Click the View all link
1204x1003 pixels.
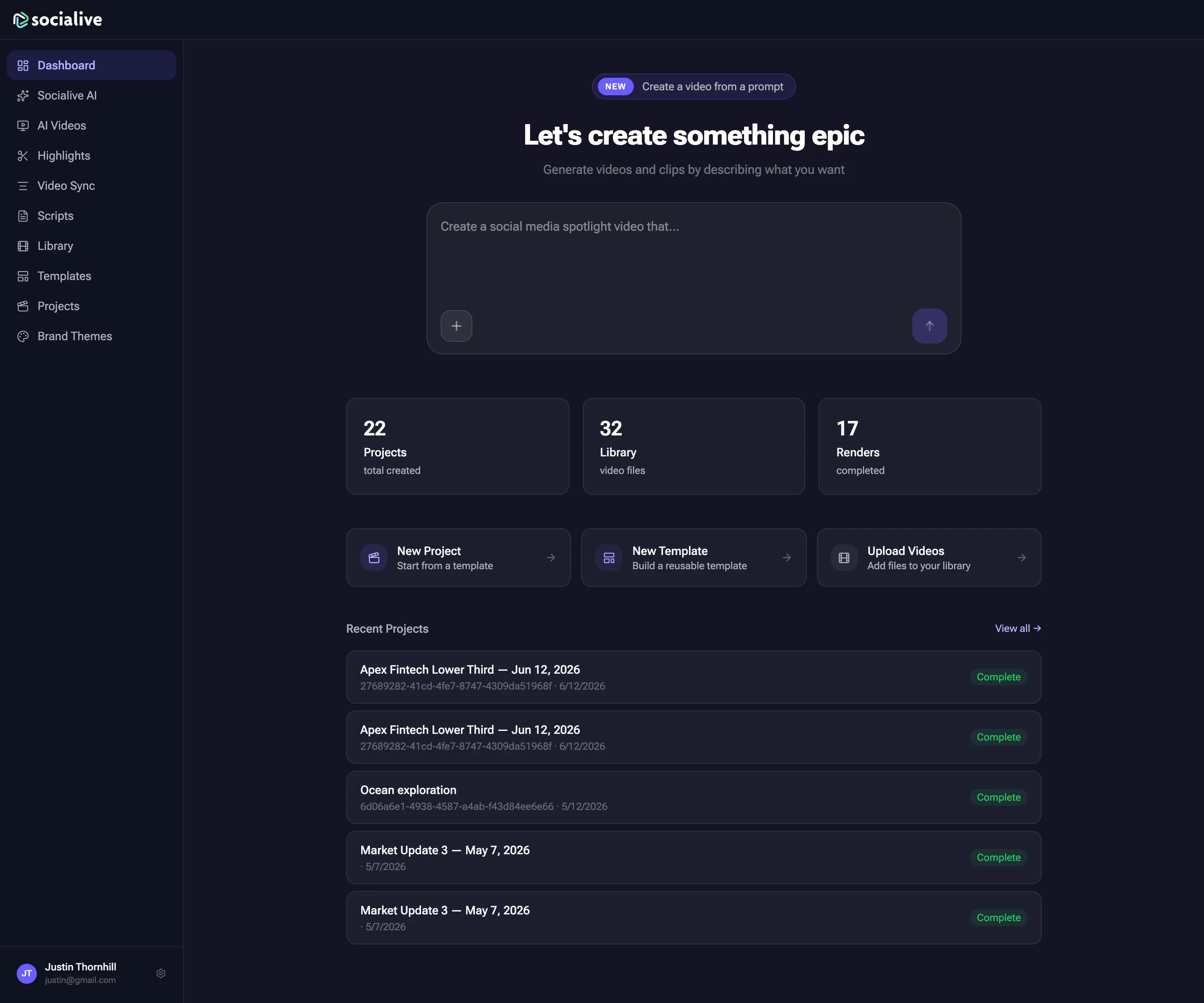pos(1018,629)
